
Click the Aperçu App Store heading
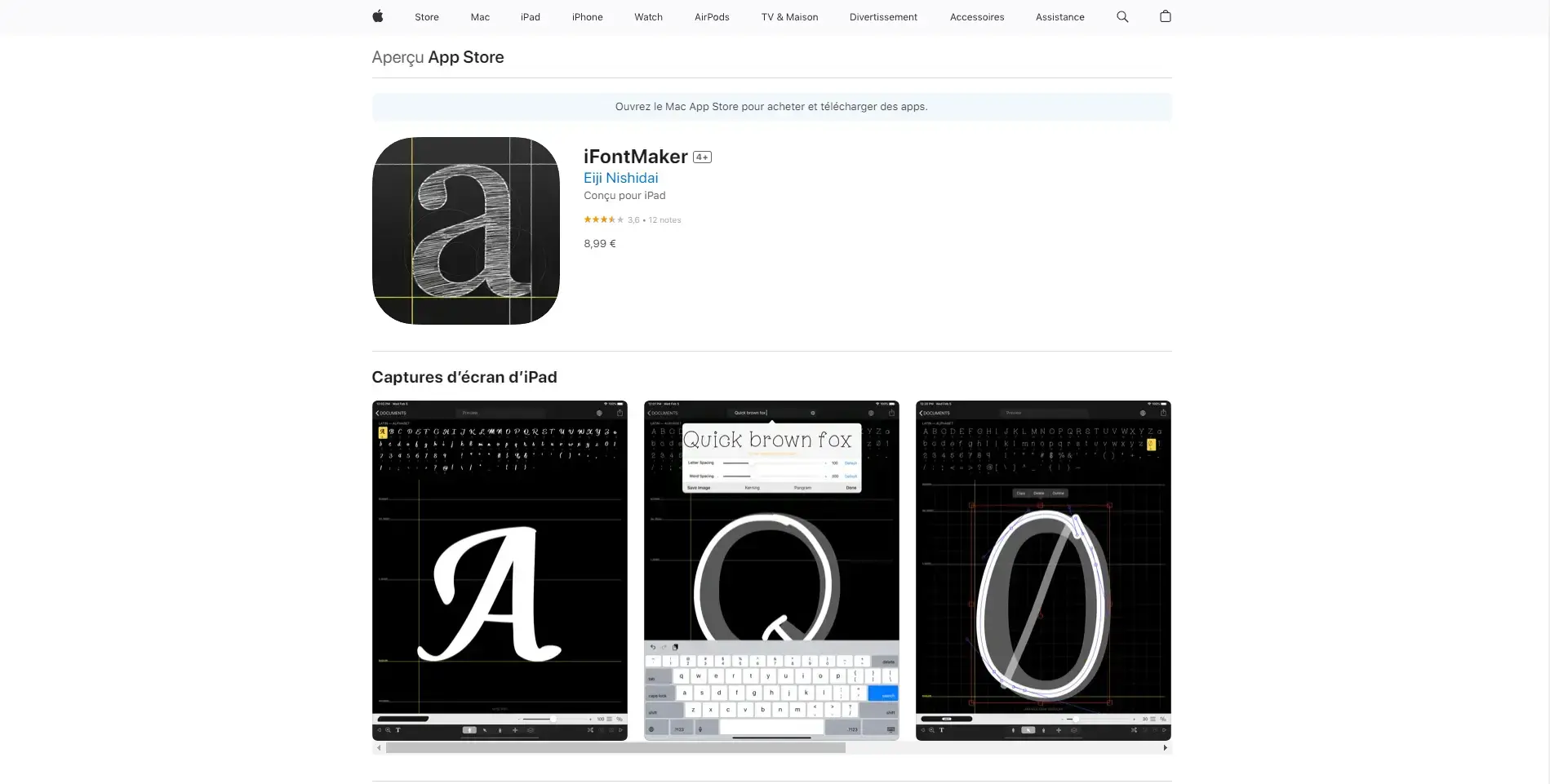click(437, 57)
